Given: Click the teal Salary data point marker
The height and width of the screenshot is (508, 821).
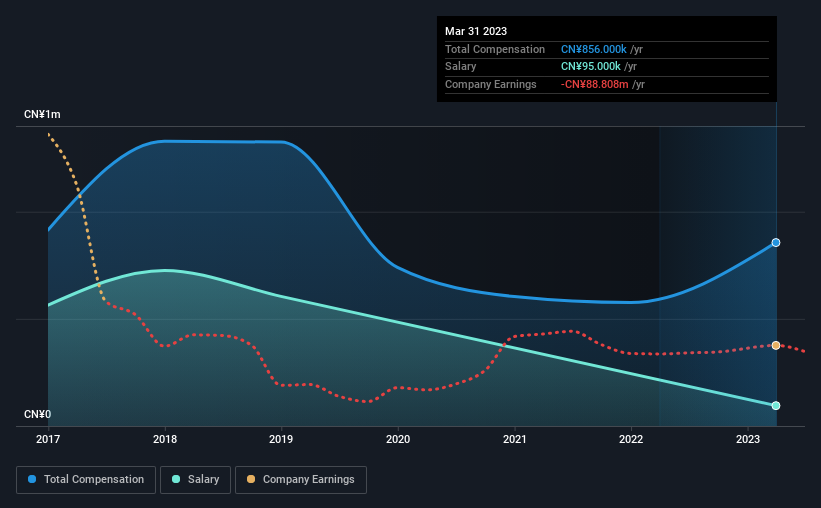Looking at the screenshot, I should (776, 406).
